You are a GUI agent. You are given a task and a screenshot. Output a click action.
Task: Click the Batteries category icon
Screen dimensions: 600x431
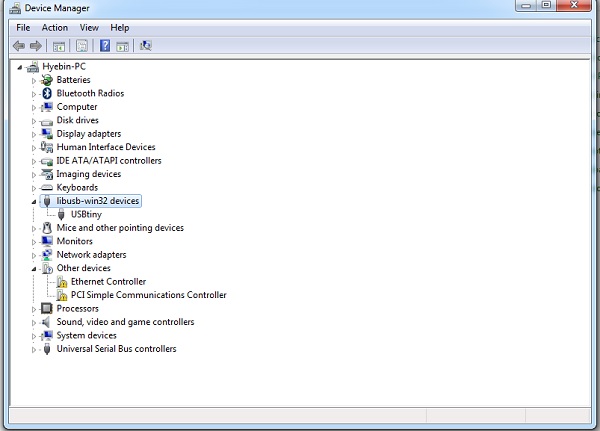tap(47, 80)
